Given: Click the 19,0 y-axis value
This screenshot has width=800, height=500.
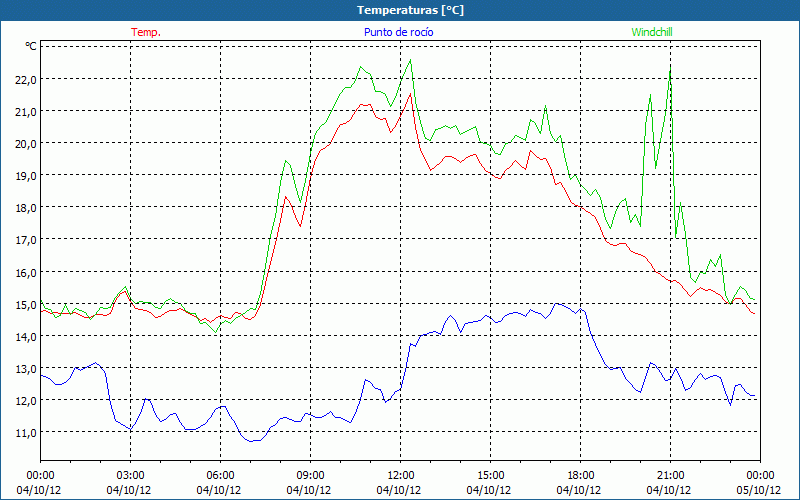Looking at the screenshot, I should [27, 176].
